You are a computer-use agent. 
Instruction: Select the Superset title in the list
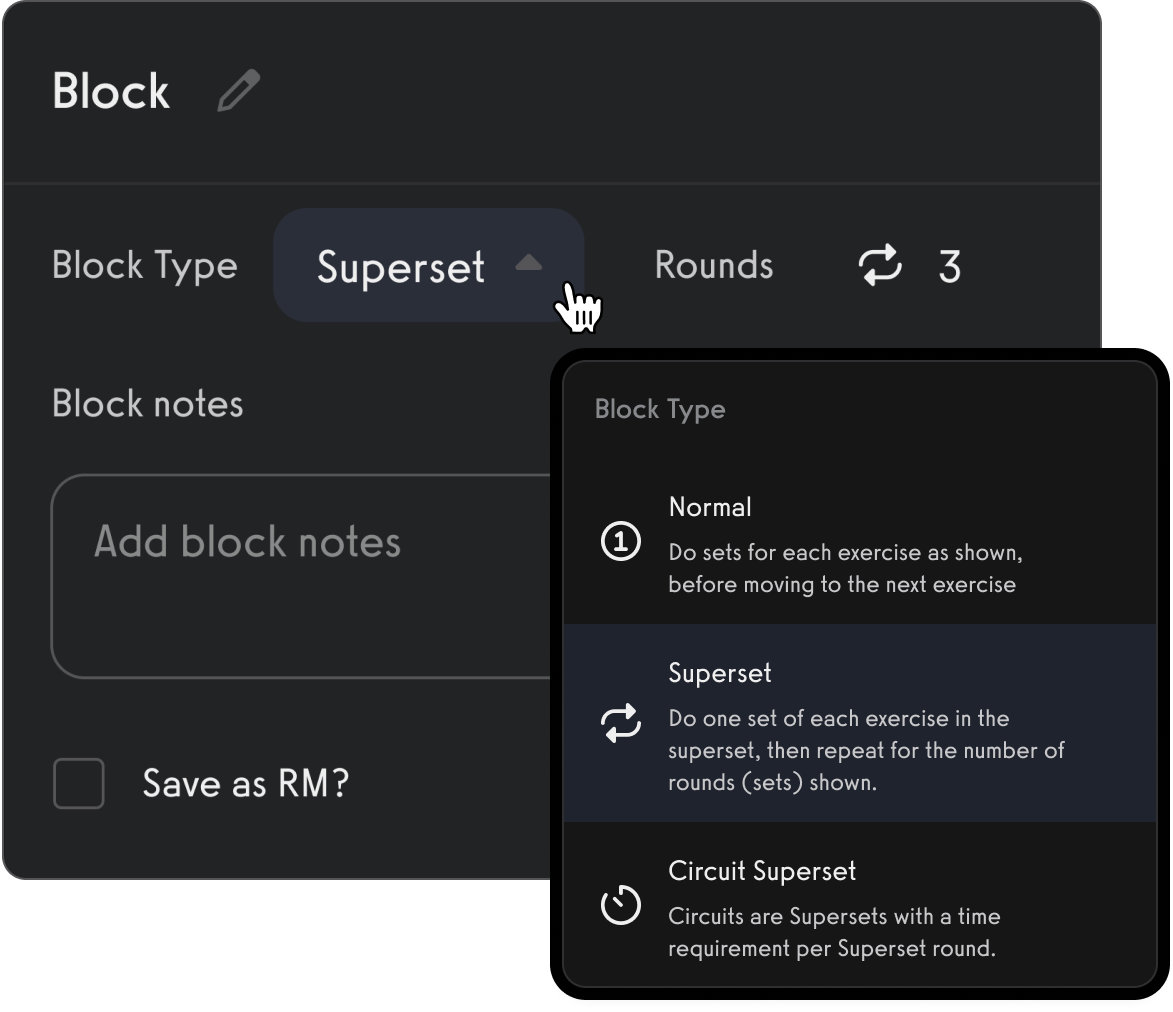(x=720, y=673)
